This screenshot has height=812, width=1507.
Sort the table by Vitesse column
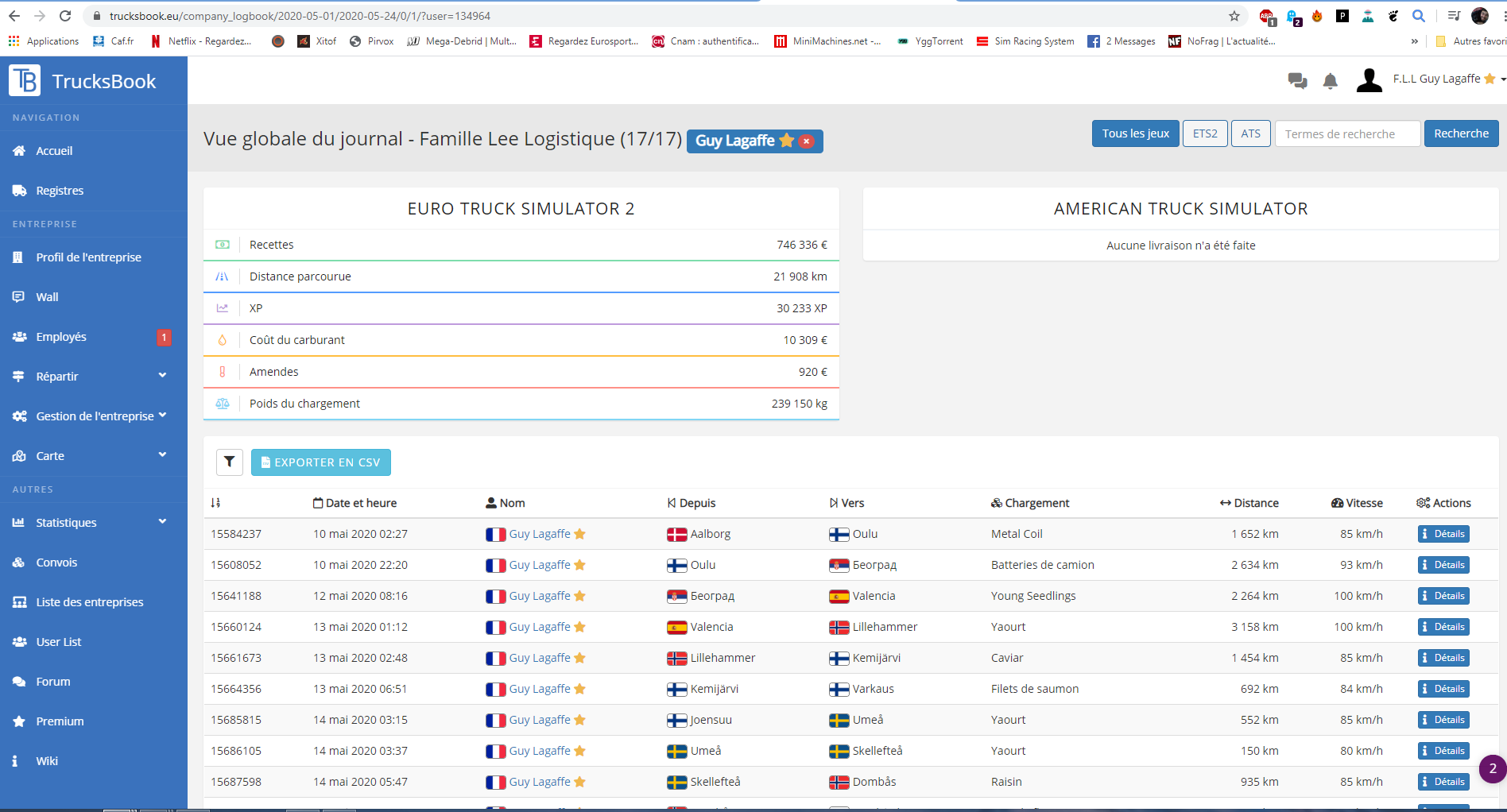tap(1357, 503)
